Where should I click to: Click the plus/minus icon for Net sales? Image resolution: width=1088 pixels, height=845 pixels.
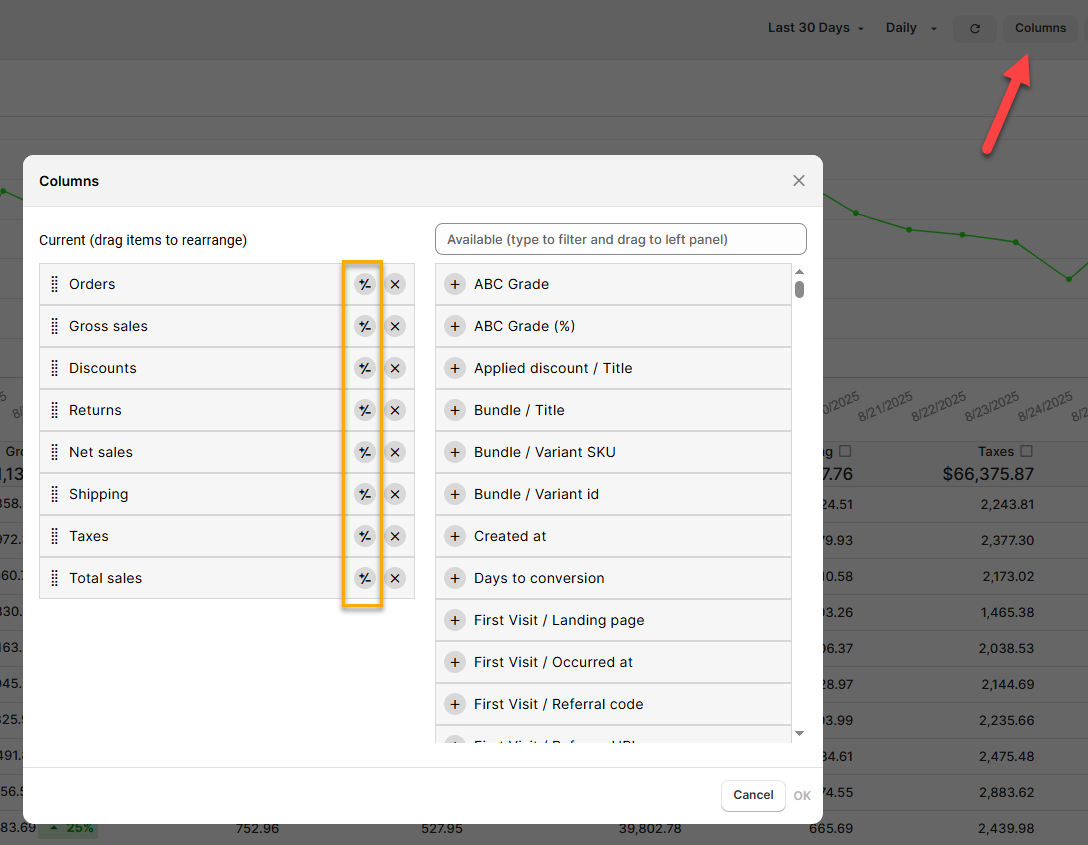364,452
